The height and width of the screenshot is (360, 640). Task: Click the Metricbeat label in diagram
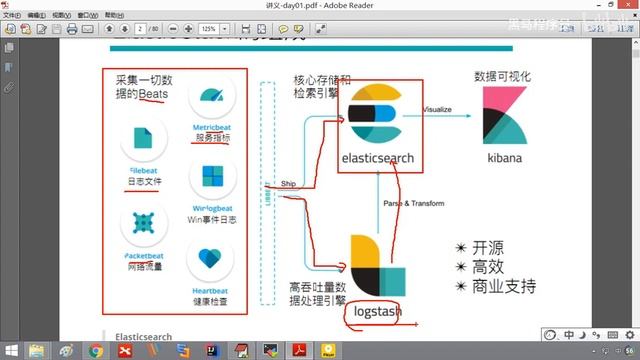point(211,127)
